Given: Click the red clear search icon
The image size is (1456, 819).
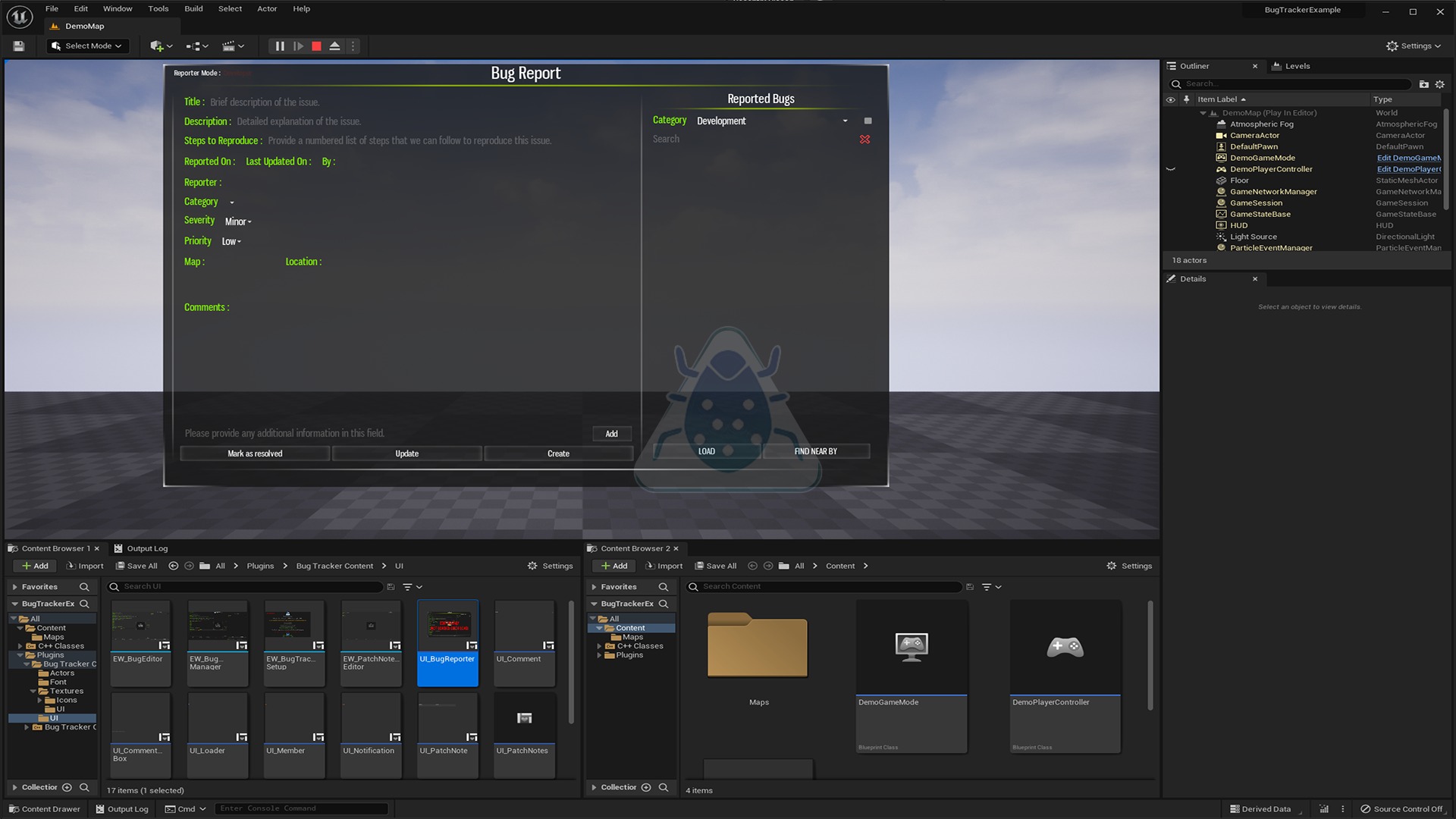Looking at the screenshot, I should coord(864,140).
